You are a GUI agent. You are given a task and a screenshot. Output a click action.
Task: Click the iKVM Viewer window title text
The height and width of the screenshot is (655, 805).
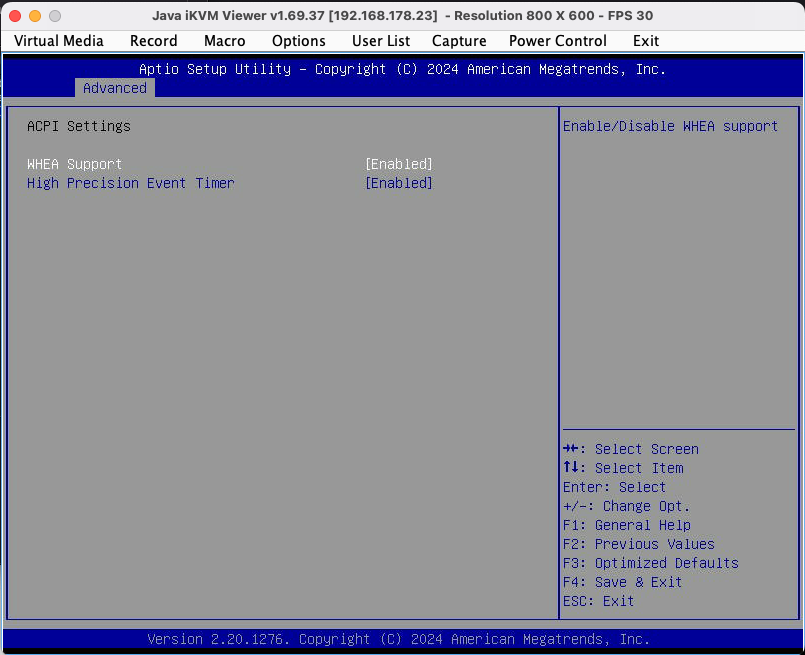(402, 16)
